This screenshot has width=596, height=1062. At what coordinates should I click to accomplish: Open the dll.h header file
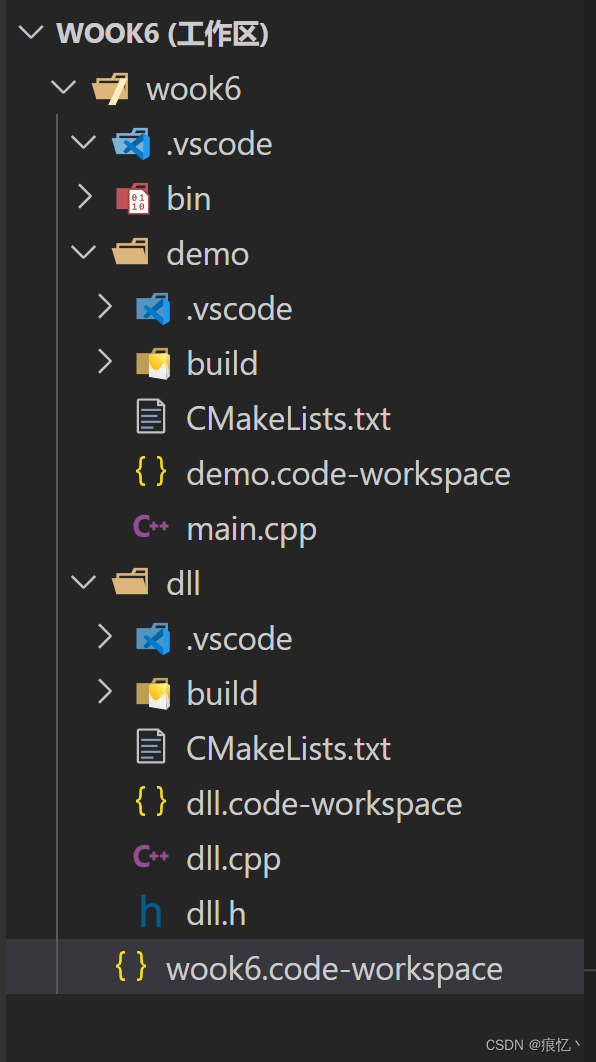[216, 913]
